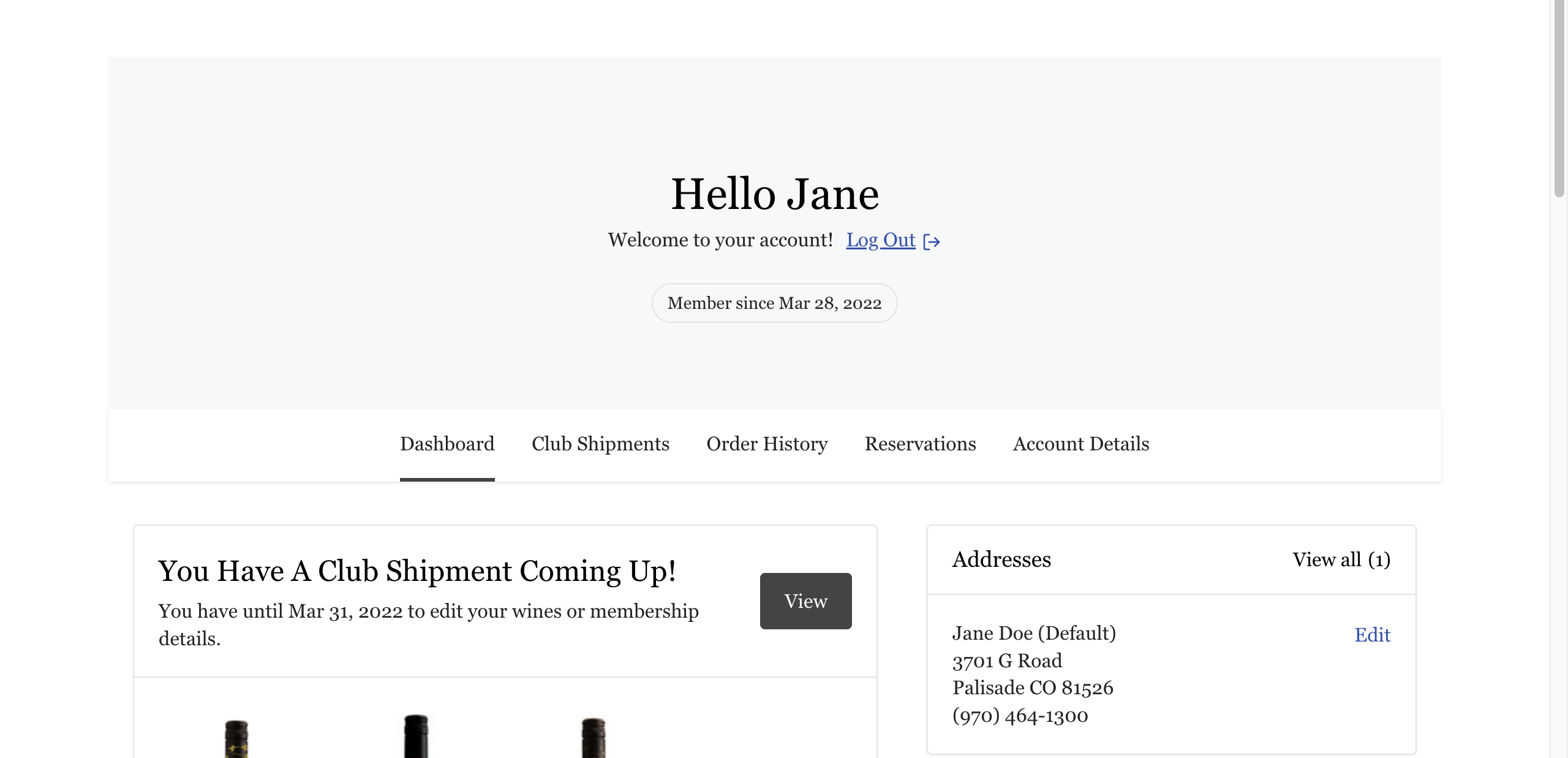The height and width of the screenshot is (758, 1568).
Task: Edit the Jane Doe default address
Action: click(1372, 635)
